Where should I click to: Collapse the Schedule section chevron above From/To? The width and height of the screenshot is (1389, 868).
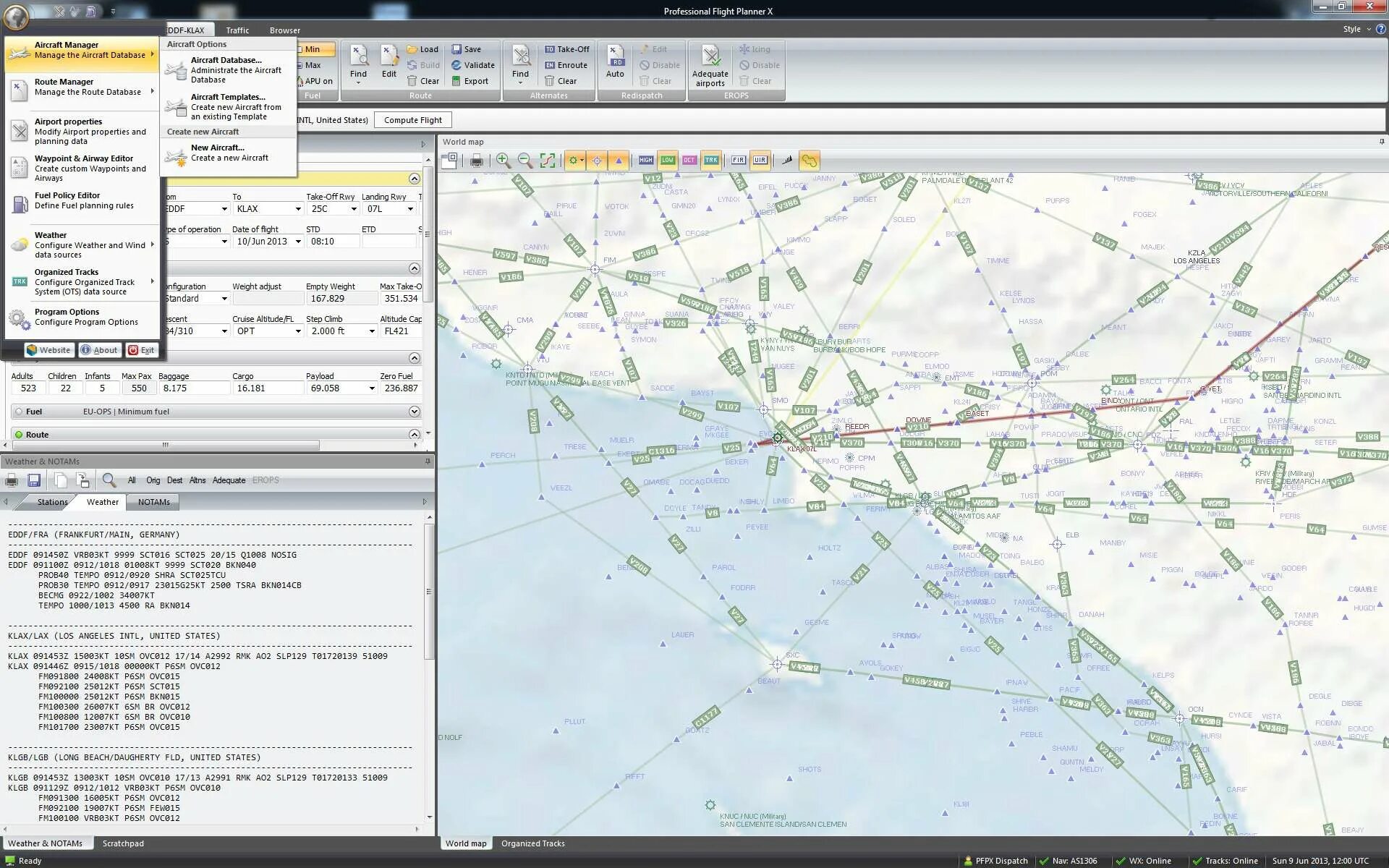(415, 179)
